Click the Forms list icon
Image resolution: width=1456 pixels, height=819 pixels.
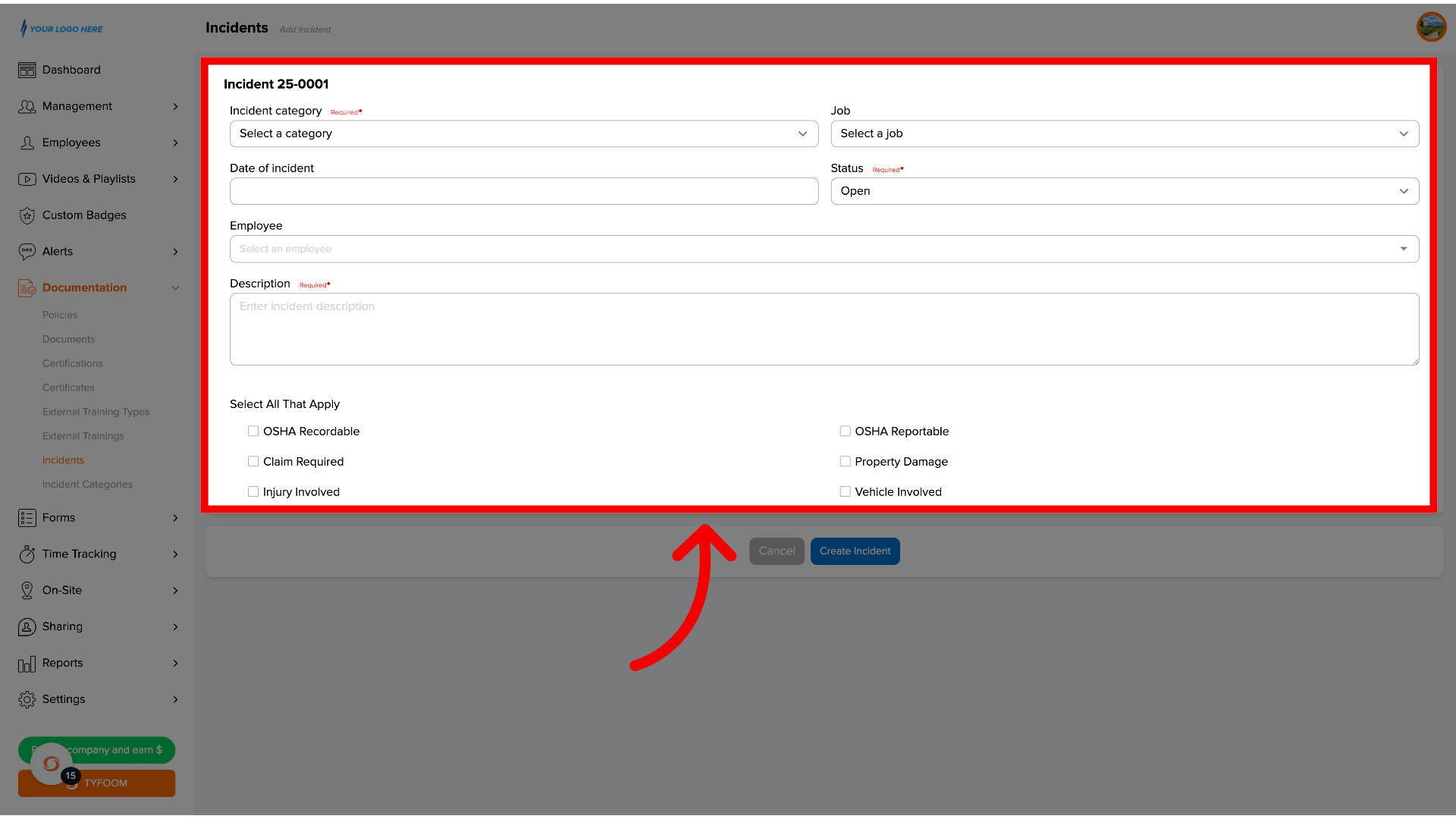pos(27,518)
